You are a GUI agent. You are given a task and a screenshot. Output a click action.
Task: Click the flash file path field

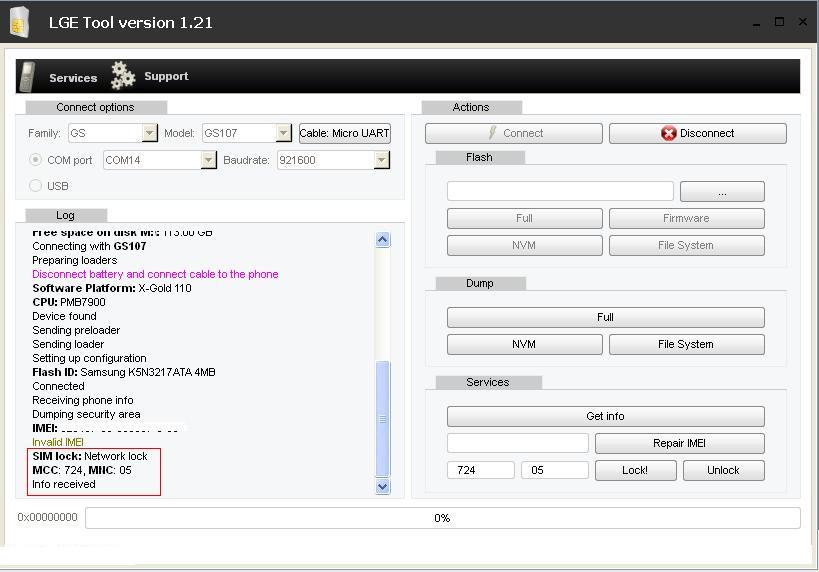click(560, 191)
